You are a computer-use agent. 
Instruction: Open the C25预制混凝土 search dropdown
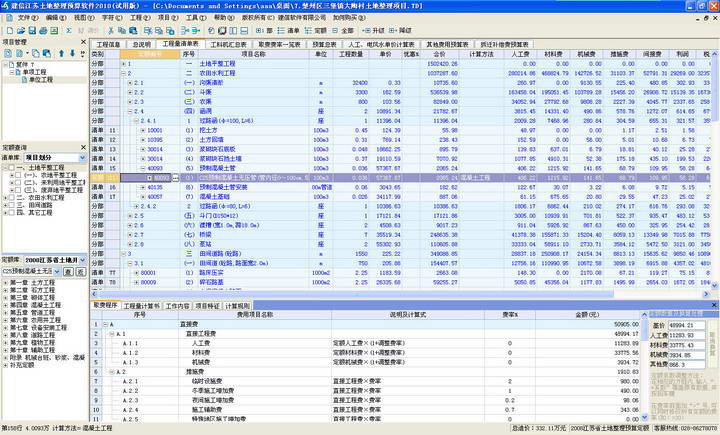(57, 271)
